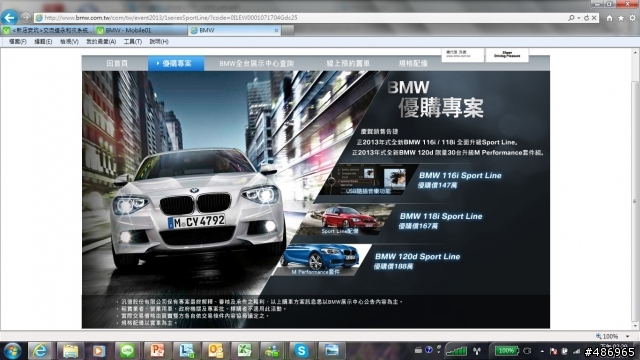
Task: Click the blue car M Performance thumbnail
Action: (x=322, y=260)
